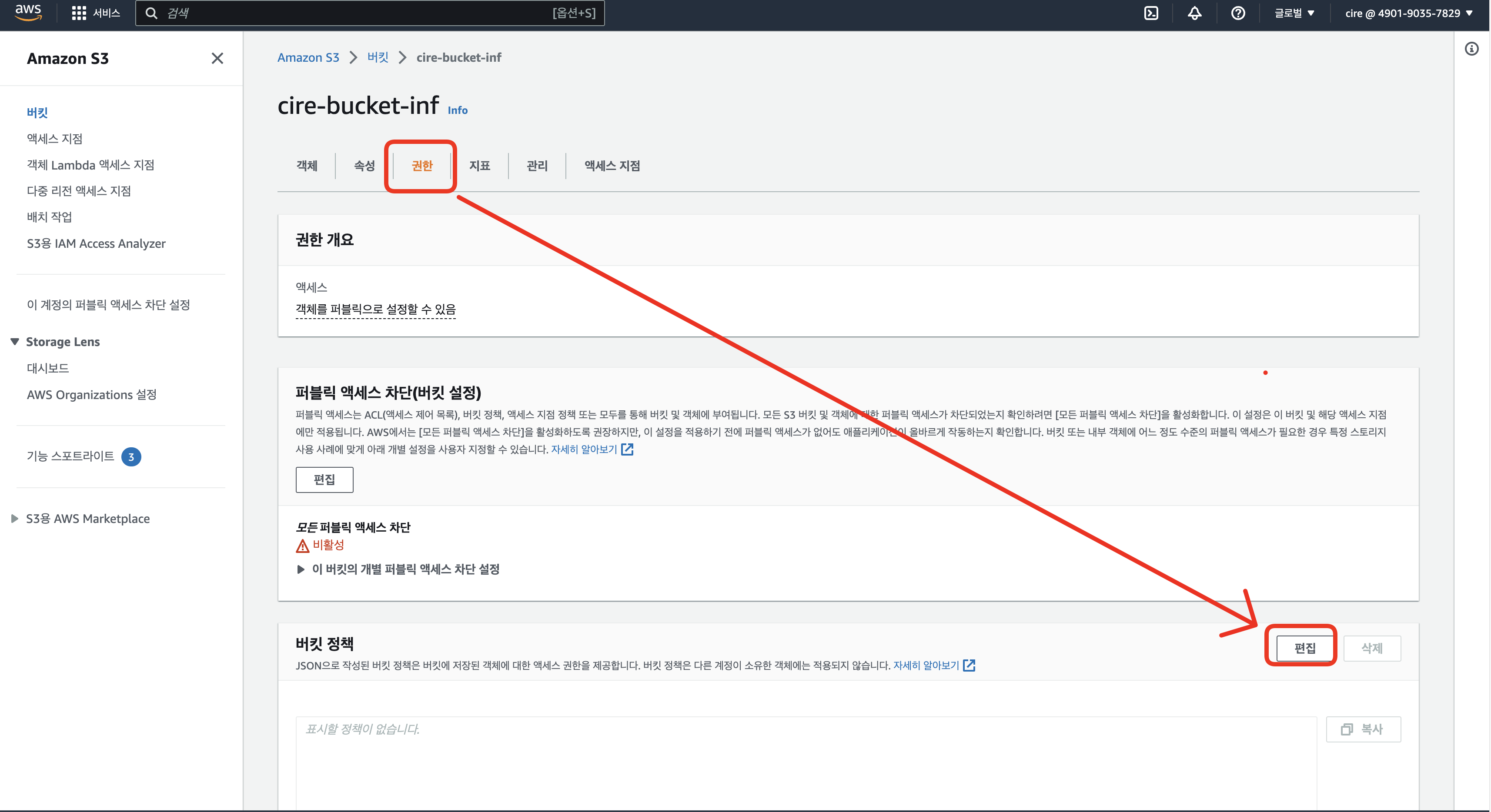
Task: Open the notifications bell icon
Action: click(1195, 13)
